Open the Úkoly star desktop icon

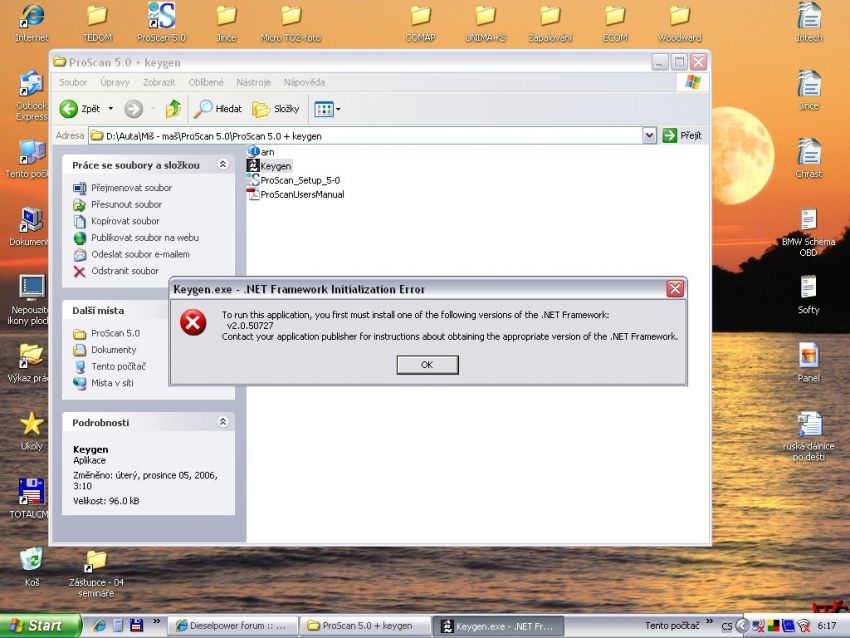(x=31, y=431)
